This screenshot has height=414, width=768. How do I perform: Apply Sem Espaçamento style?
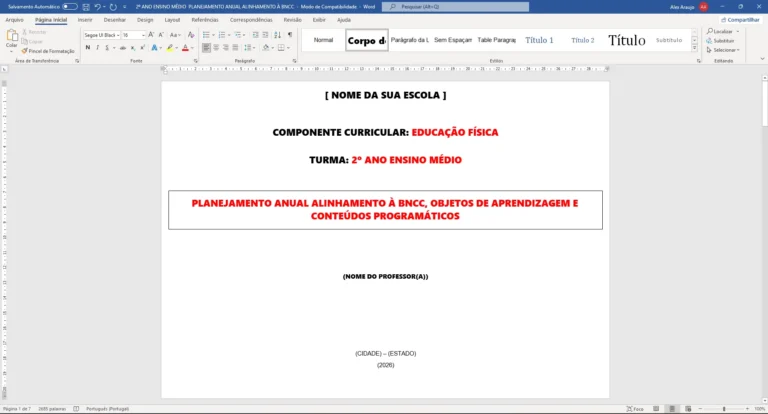(x=453, y=40)
